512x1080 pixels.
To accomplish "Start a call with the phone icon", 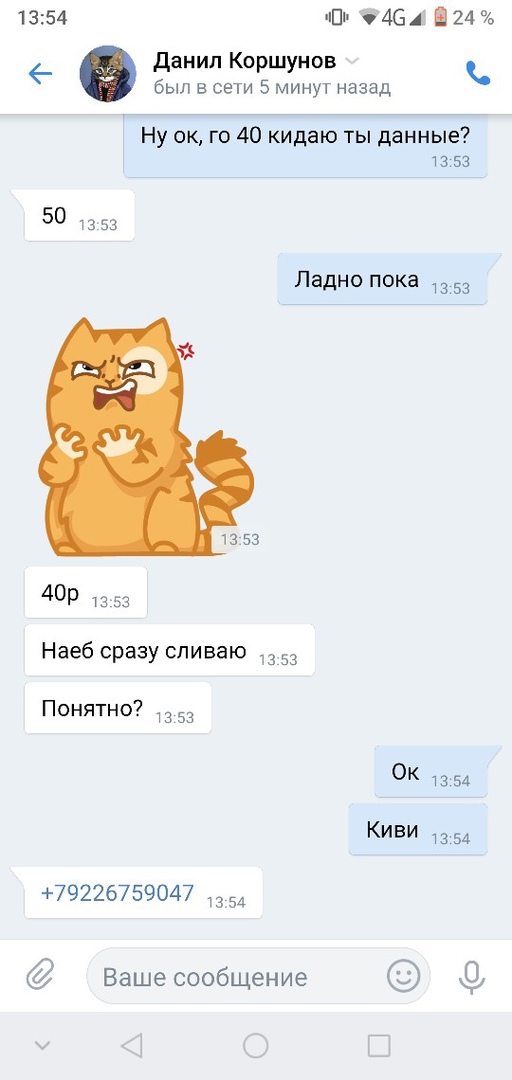I will click(478, 73).
